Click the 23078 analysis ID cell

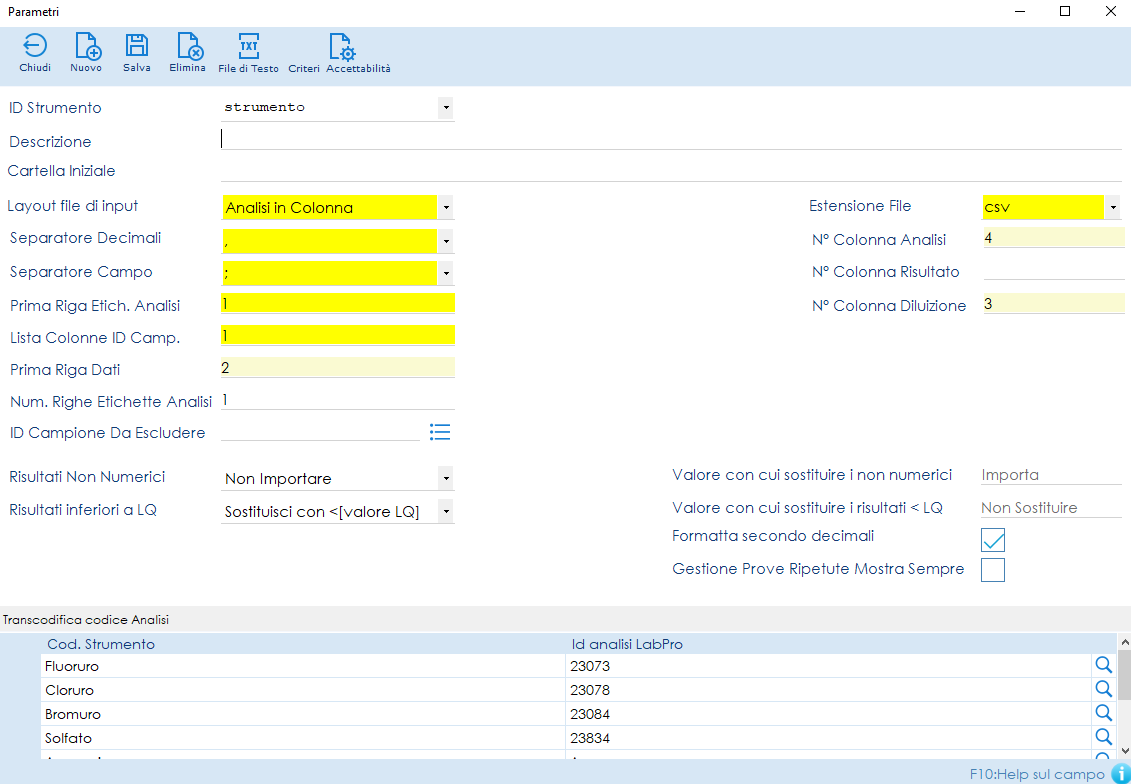829,690
